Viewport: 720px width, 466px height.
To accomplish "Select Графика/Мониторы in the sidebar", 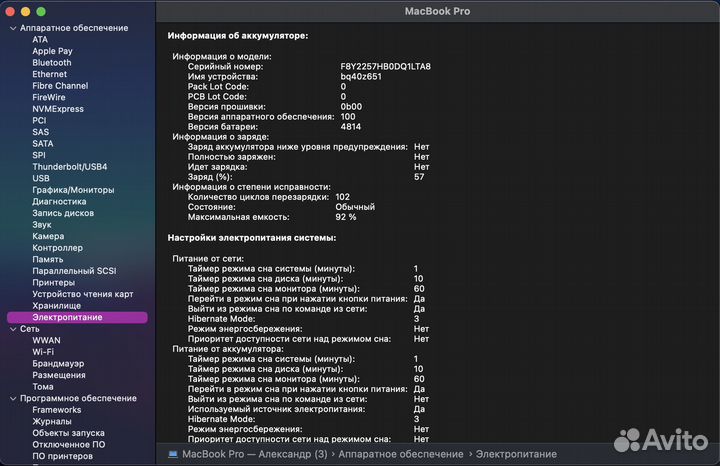I will pyautogui.click(x=73, y=190).
